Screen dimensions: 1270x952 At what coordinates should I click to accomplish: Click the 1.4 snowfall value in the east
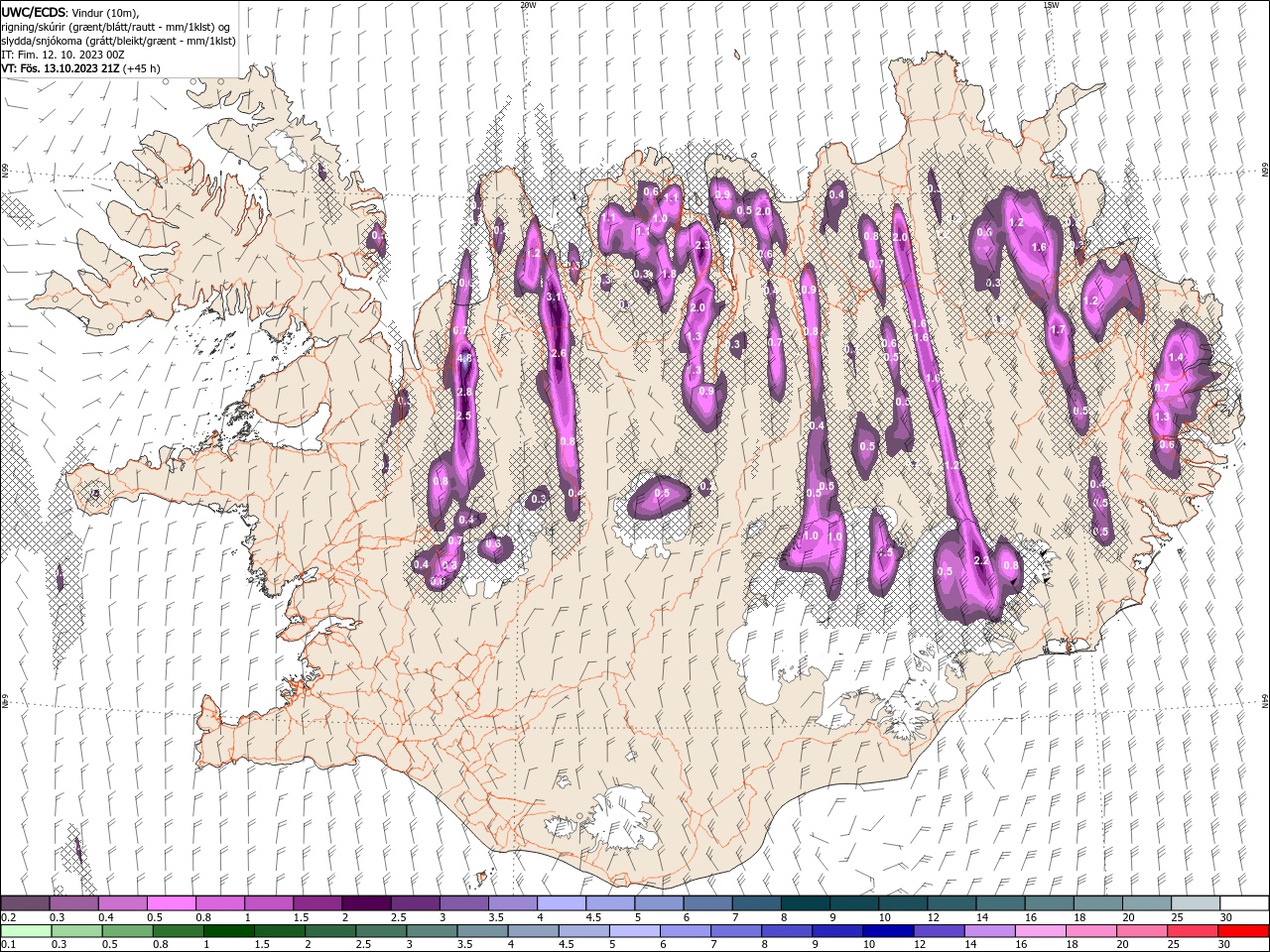click(1177, 357)
